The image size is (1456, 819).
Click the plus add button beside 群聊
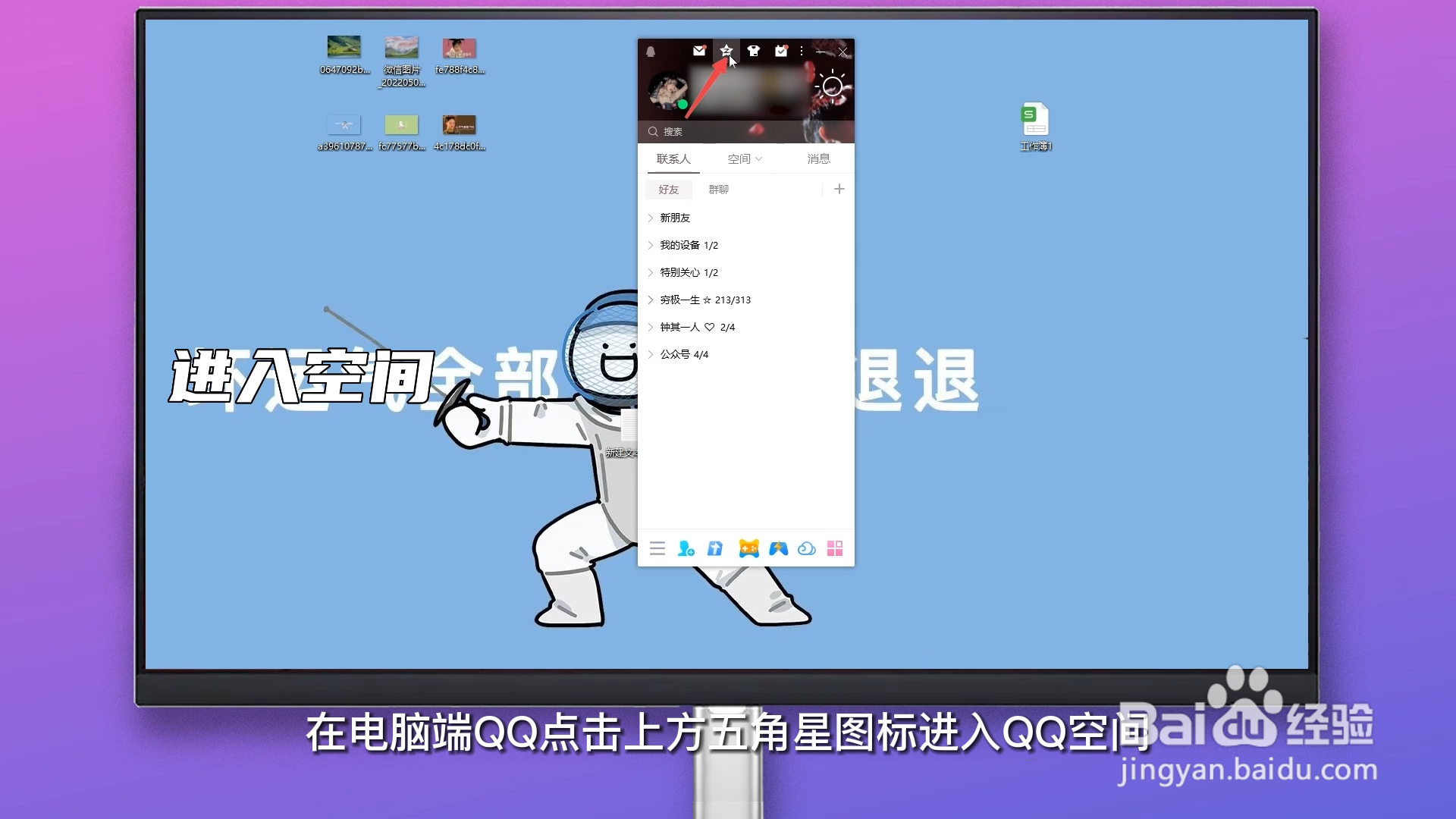(x=839, y=189)
